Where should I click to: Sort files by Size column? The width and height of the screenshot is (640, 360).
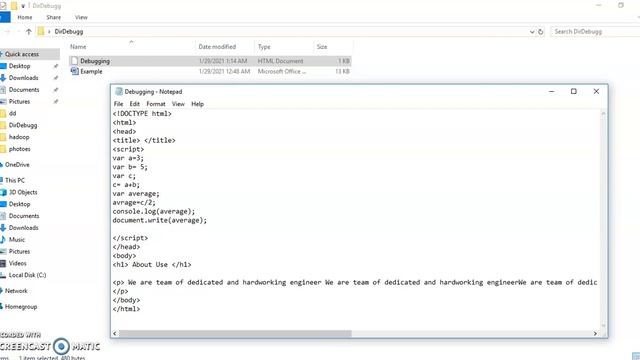[x=322, y=47]
